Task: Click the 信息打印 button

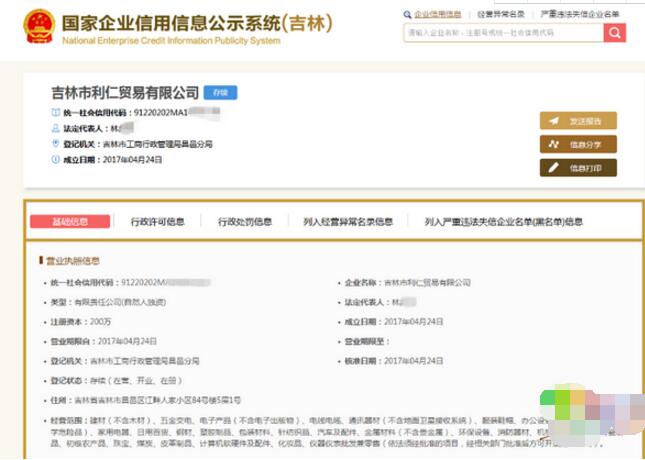Action: tap(578, 168)
